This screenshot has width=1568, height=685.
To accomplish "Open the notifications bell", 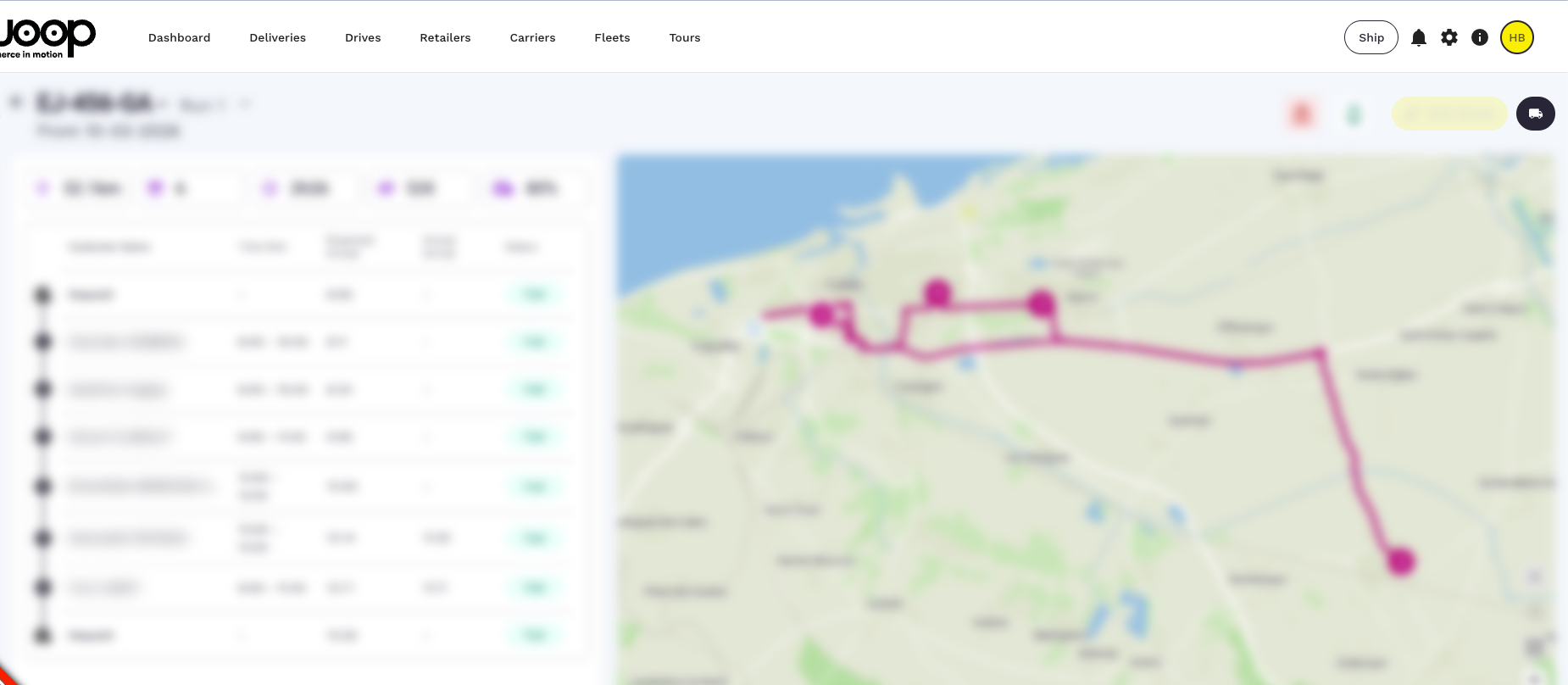I will (1419, 37).
